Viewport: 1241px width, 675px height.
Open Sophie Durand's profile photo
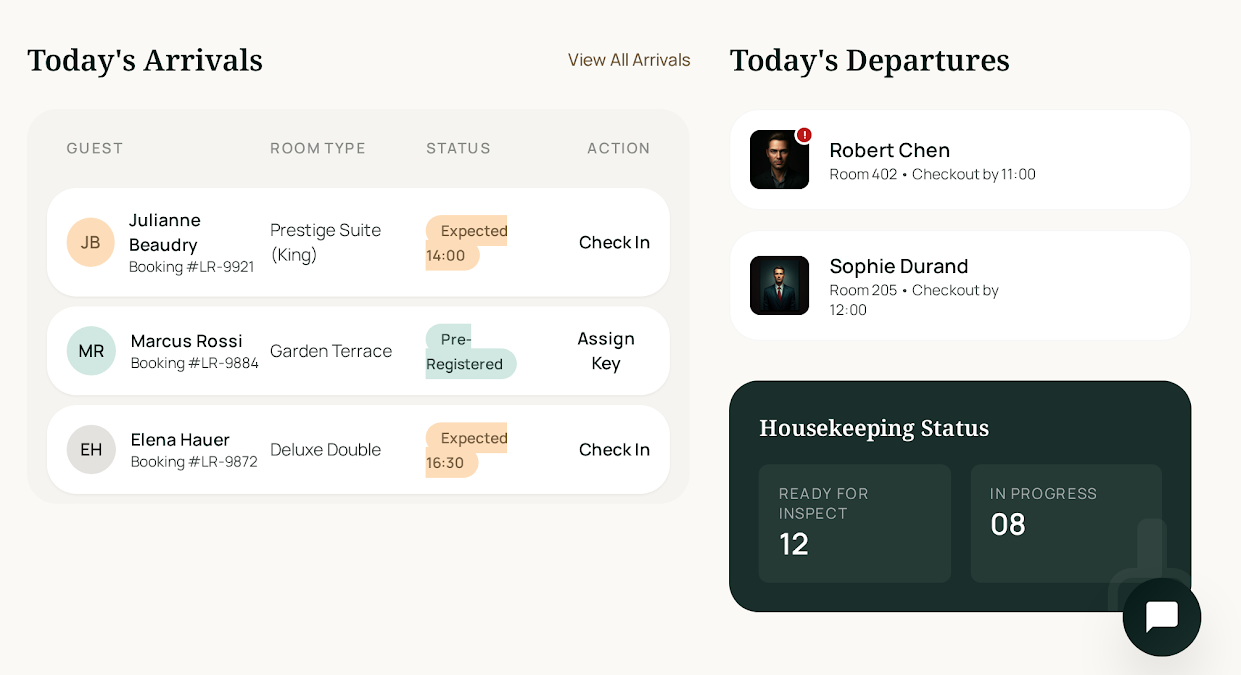[x=779, y=286]
